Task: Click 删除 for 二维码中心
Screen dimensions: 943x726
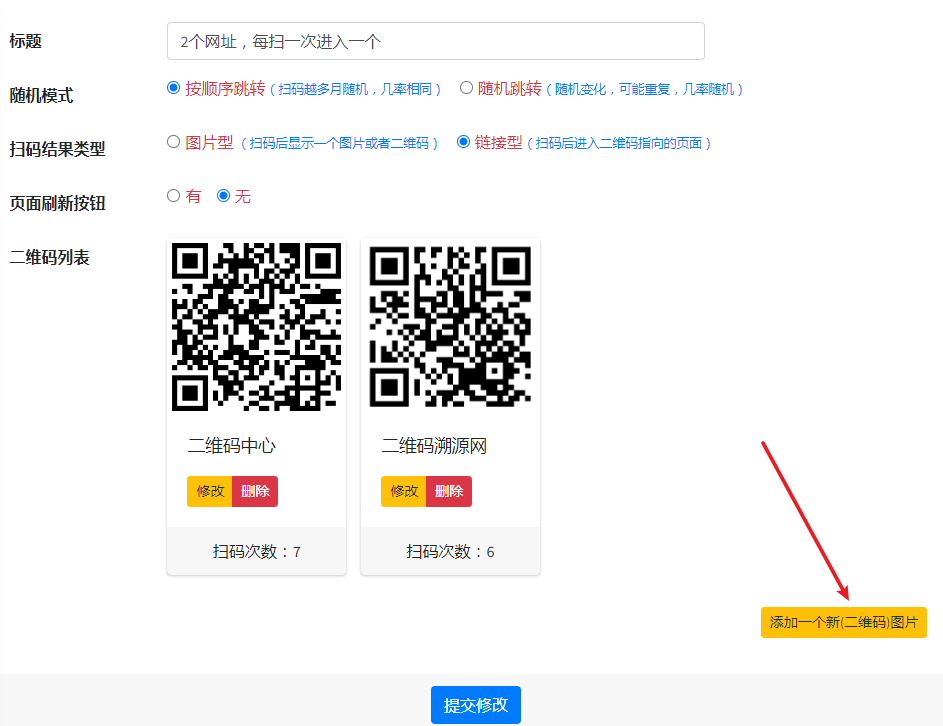Action: tap(255, 491)
